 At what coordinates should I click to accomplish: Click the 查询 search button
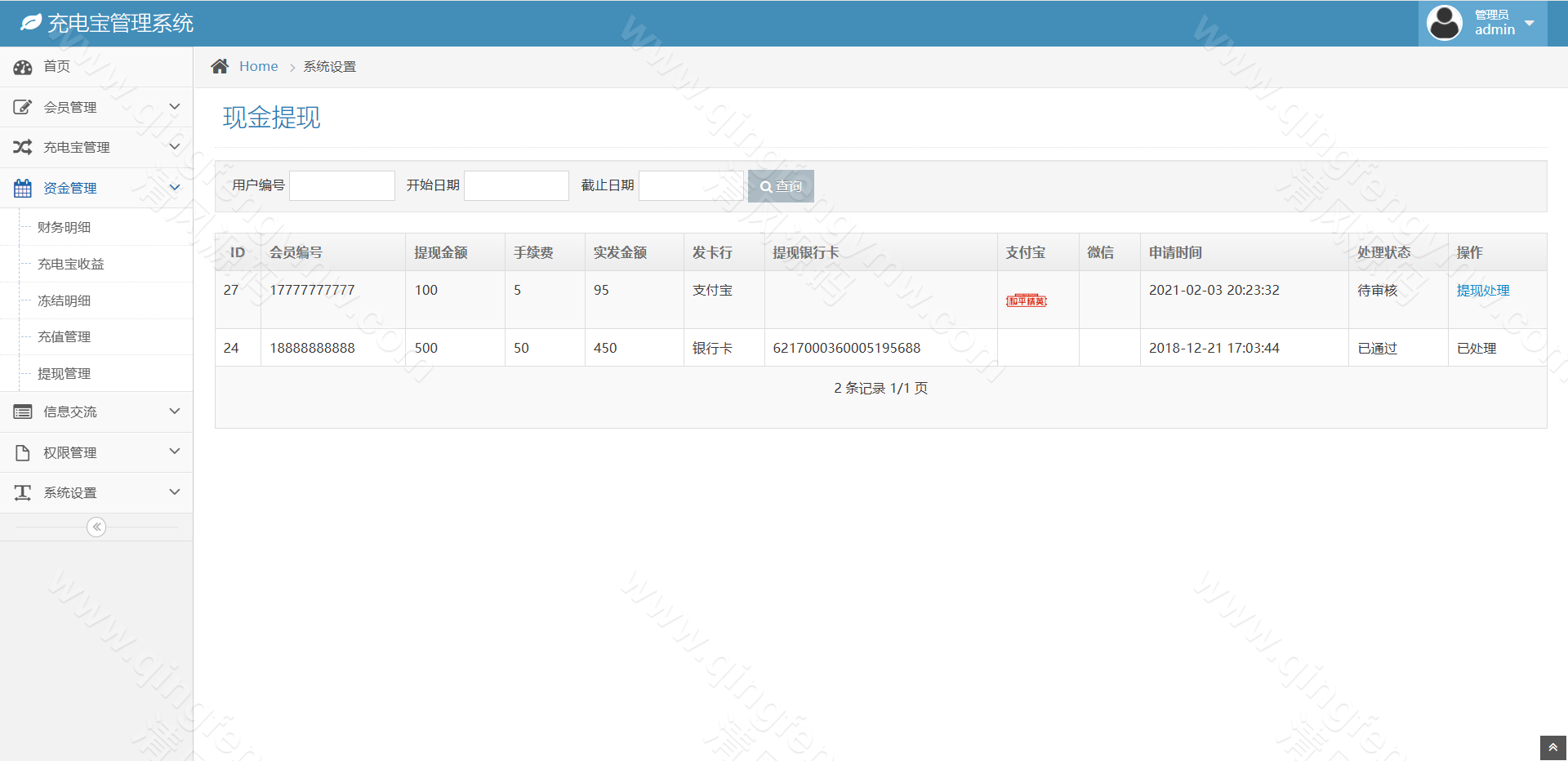pos(780,185)
